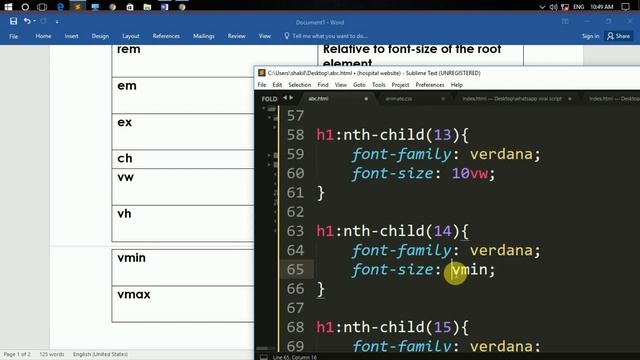Open Sublime Text Project menu
The width and height of the screenshot is (640, 360).
coord(400,85)
